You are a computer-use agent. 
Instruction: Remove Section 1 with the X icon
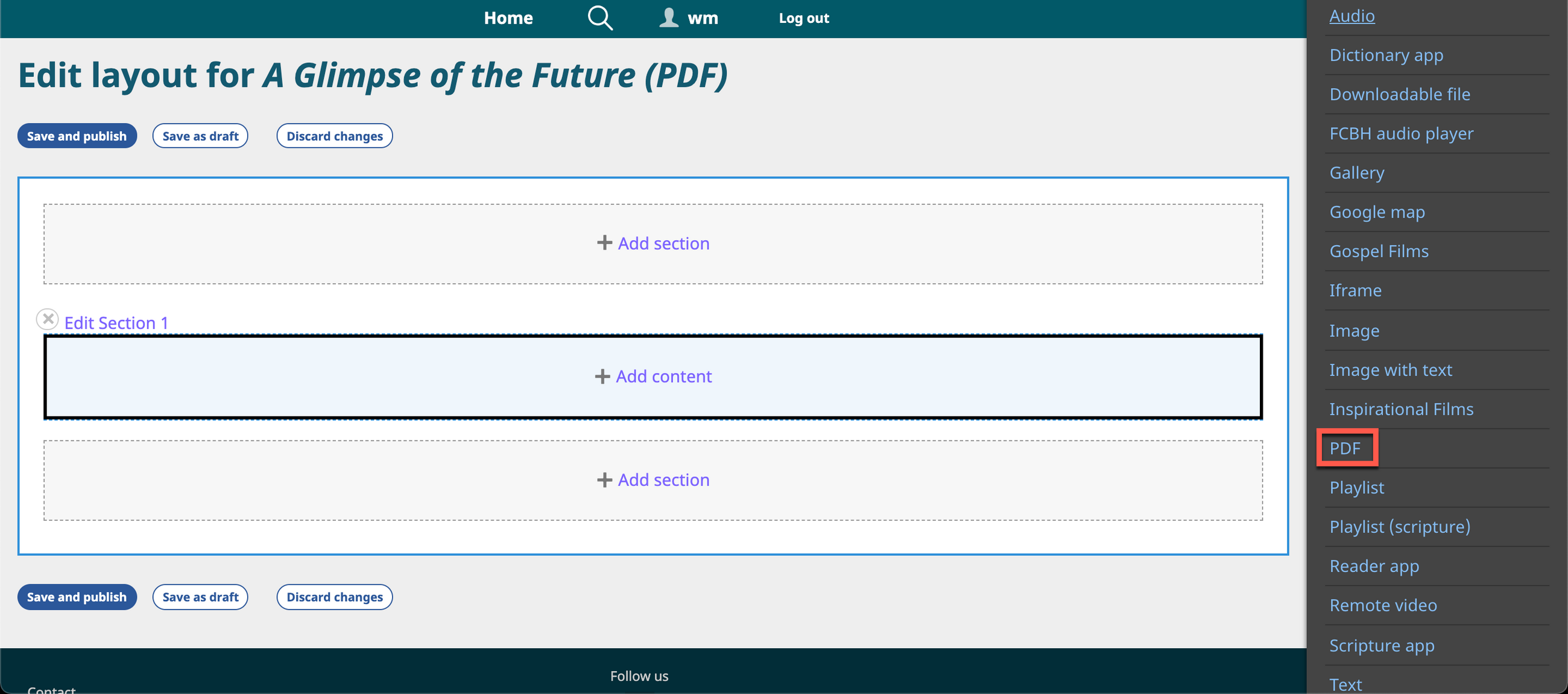pyautogui.click(x=48, y=319)
